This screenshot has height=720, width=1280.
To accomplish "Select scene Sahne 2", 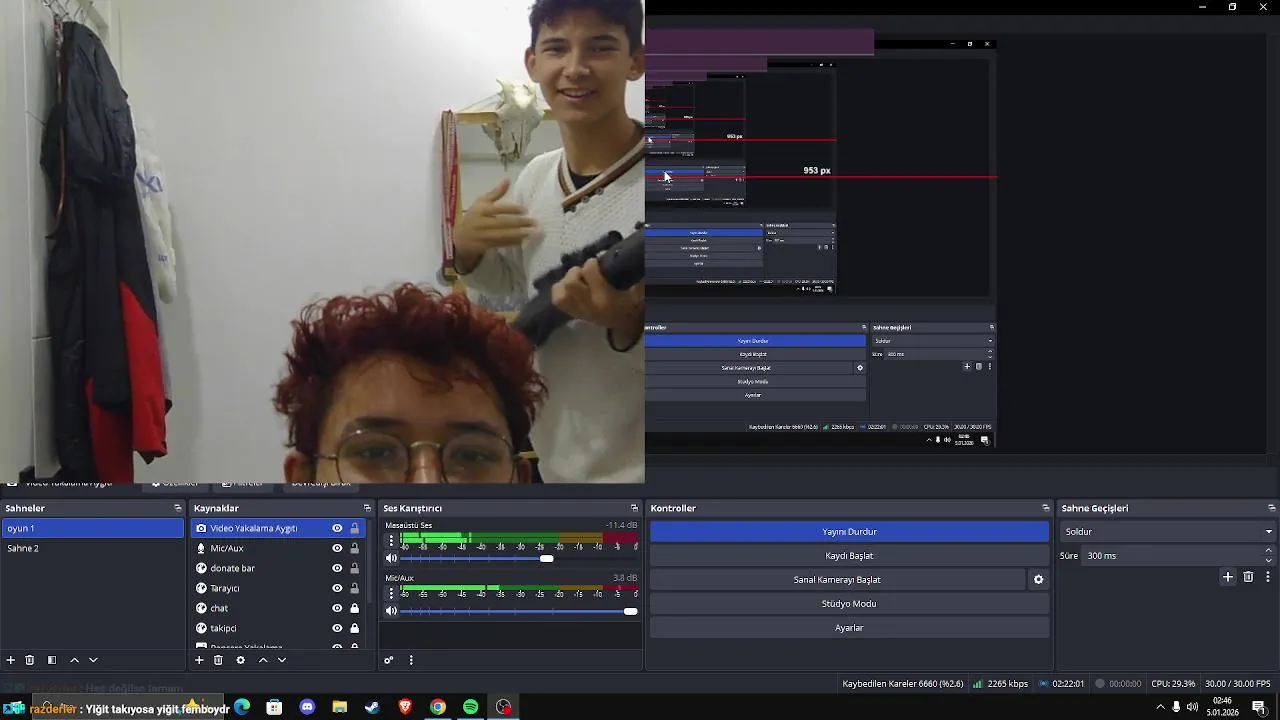I will point(92,548).
